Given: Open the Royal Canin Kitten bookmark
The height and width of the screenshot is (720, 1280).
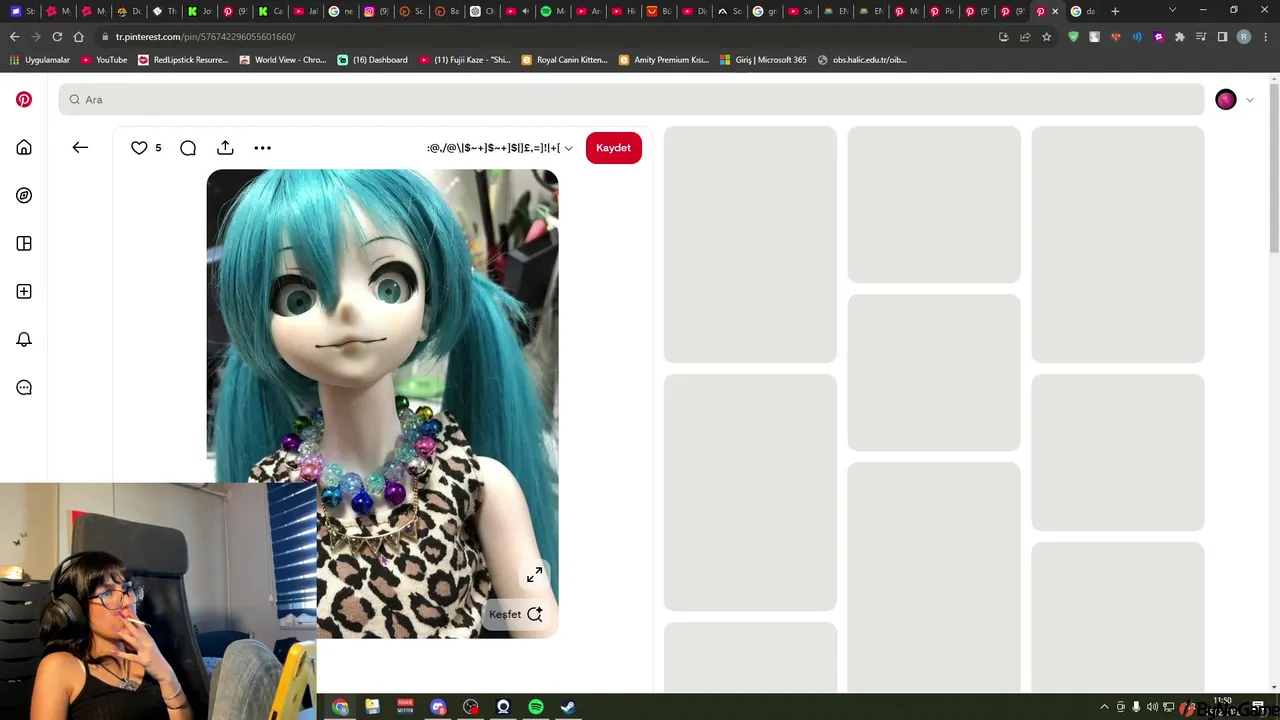Looking at the screenshot, I should (x=564, y=60).
